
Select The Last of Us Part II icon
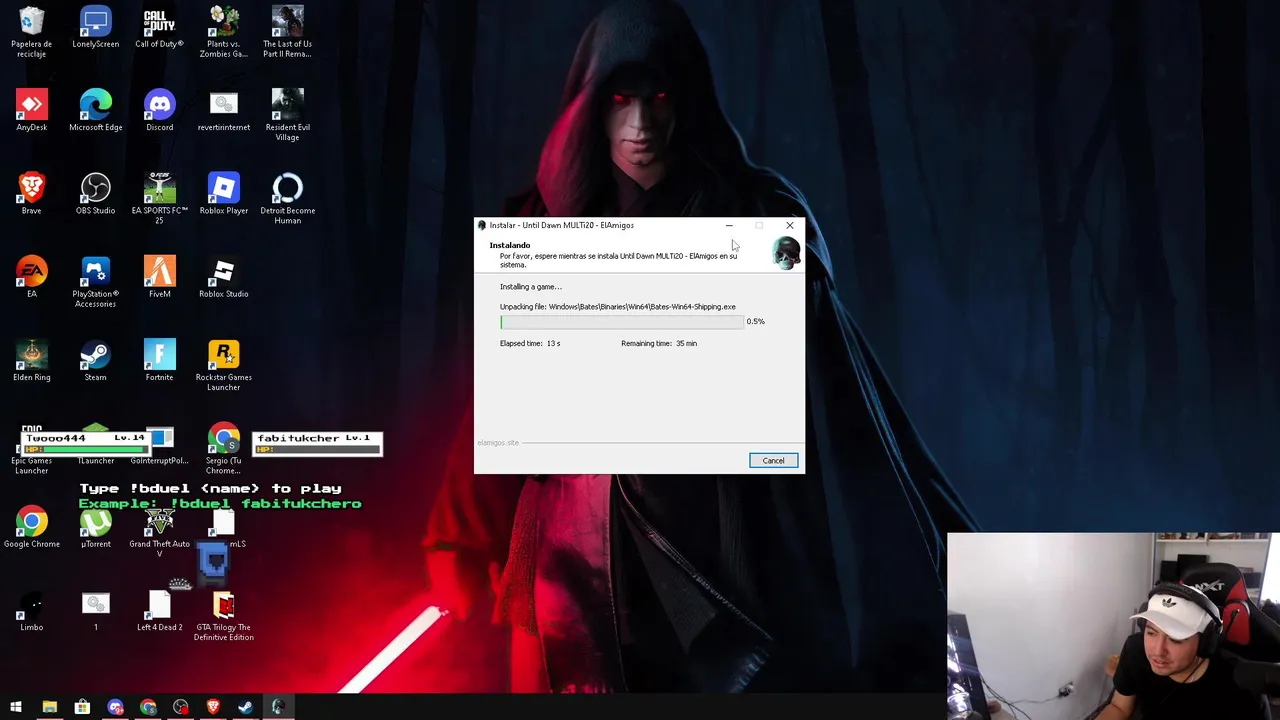288,32
